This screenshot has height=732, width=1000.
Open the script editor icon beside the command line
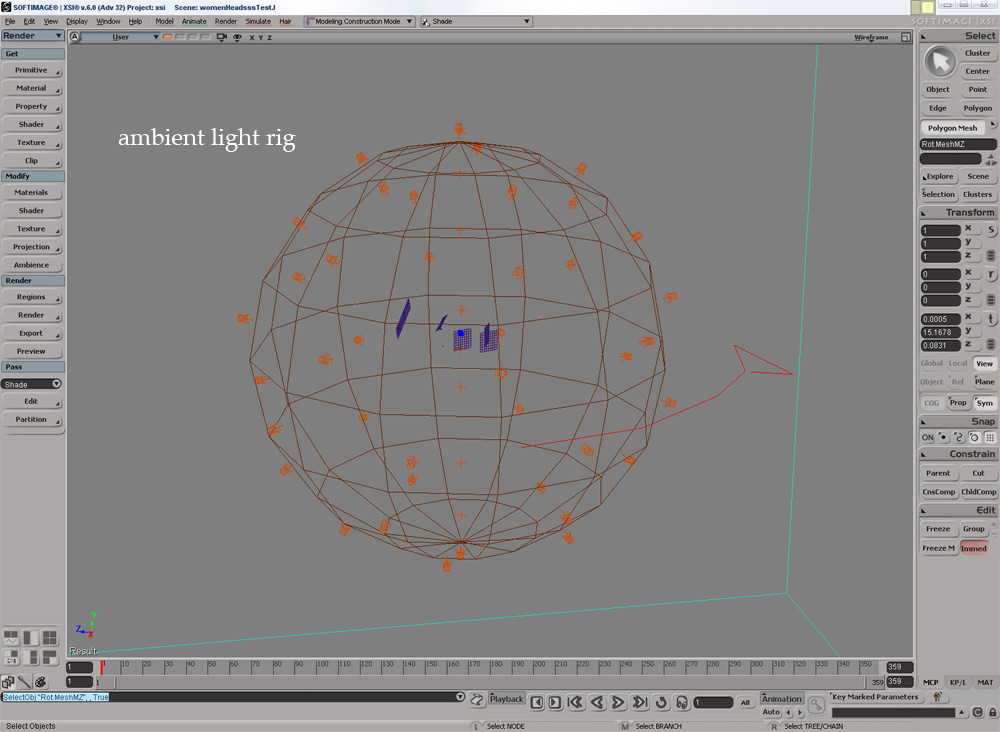(476, 699)
